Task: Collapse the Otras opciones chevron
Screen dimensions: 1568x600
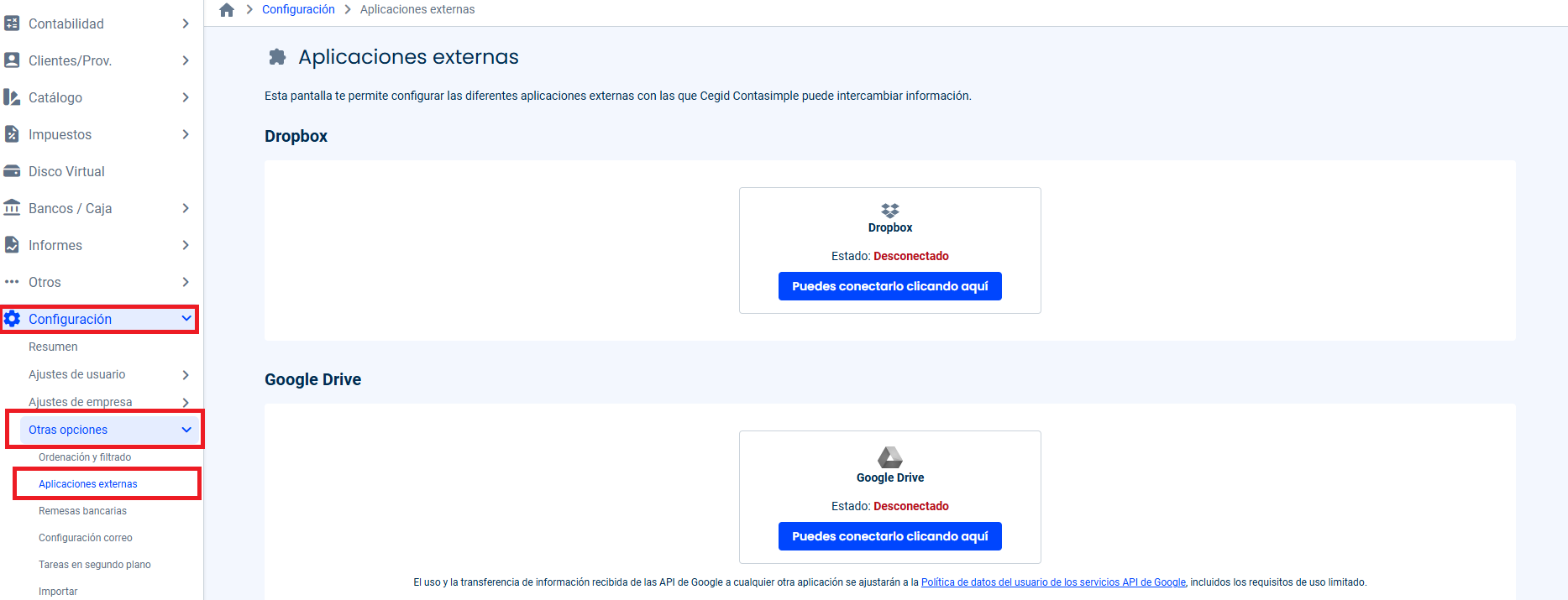Action: pos(186,430)
